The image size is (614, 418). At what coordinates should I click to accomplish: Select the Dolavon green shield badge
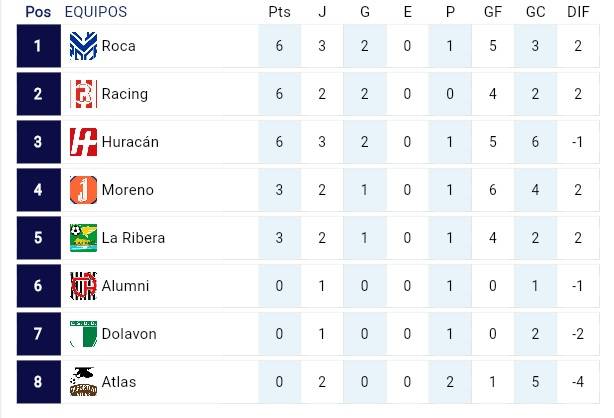pos(82,334)
